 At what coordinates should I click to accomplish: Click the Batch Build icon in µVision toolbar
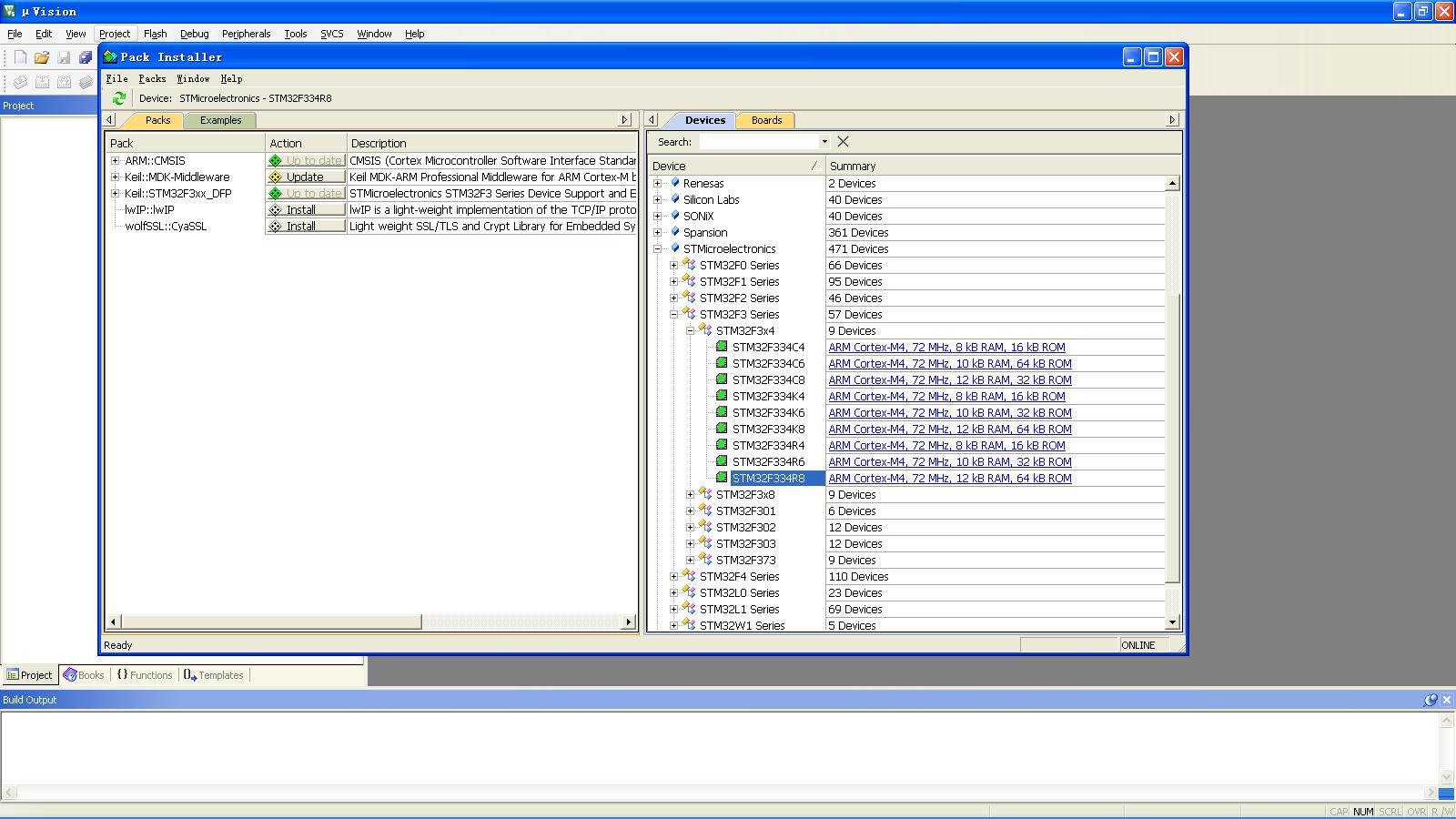86,82
